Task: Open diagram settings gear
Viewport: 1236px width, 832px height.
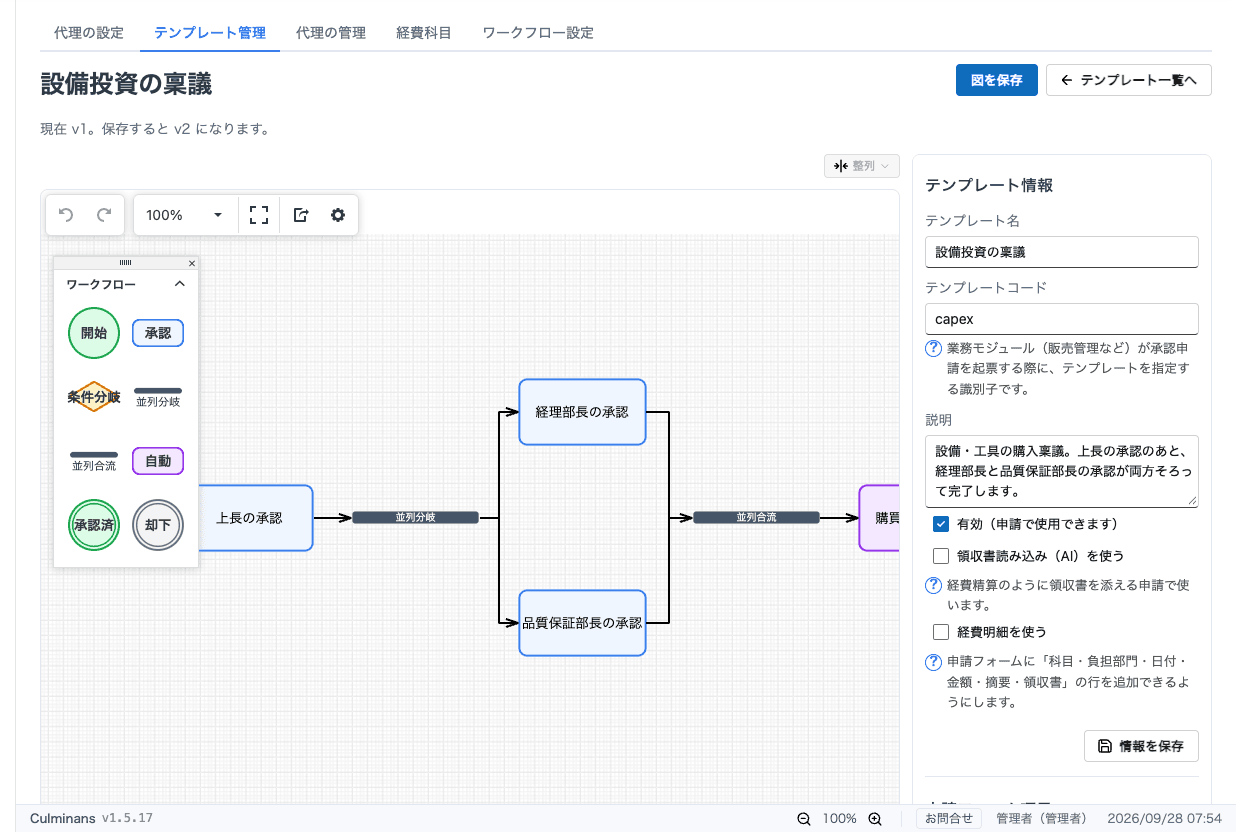Action: 338,215
